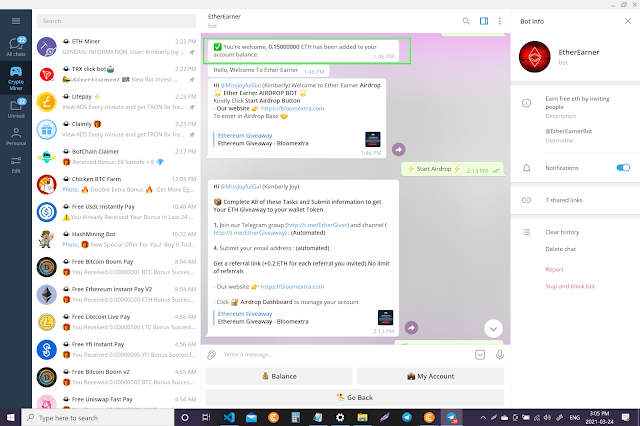
Task: Click the chat list Search field
Action: point(116,21)
